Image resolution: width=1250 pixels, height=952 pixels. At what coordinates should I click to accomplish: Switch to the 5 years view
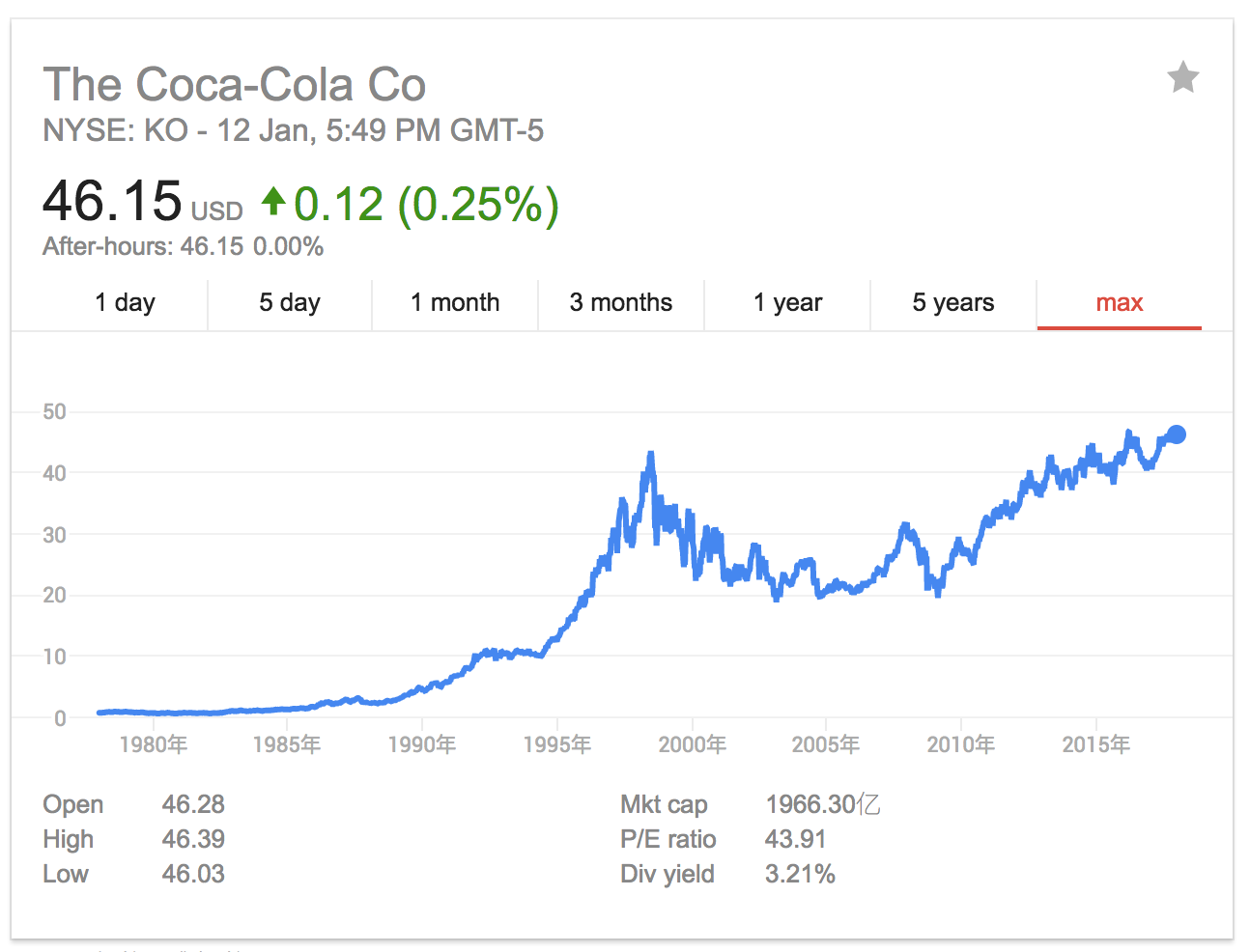[x=953, y=303]
